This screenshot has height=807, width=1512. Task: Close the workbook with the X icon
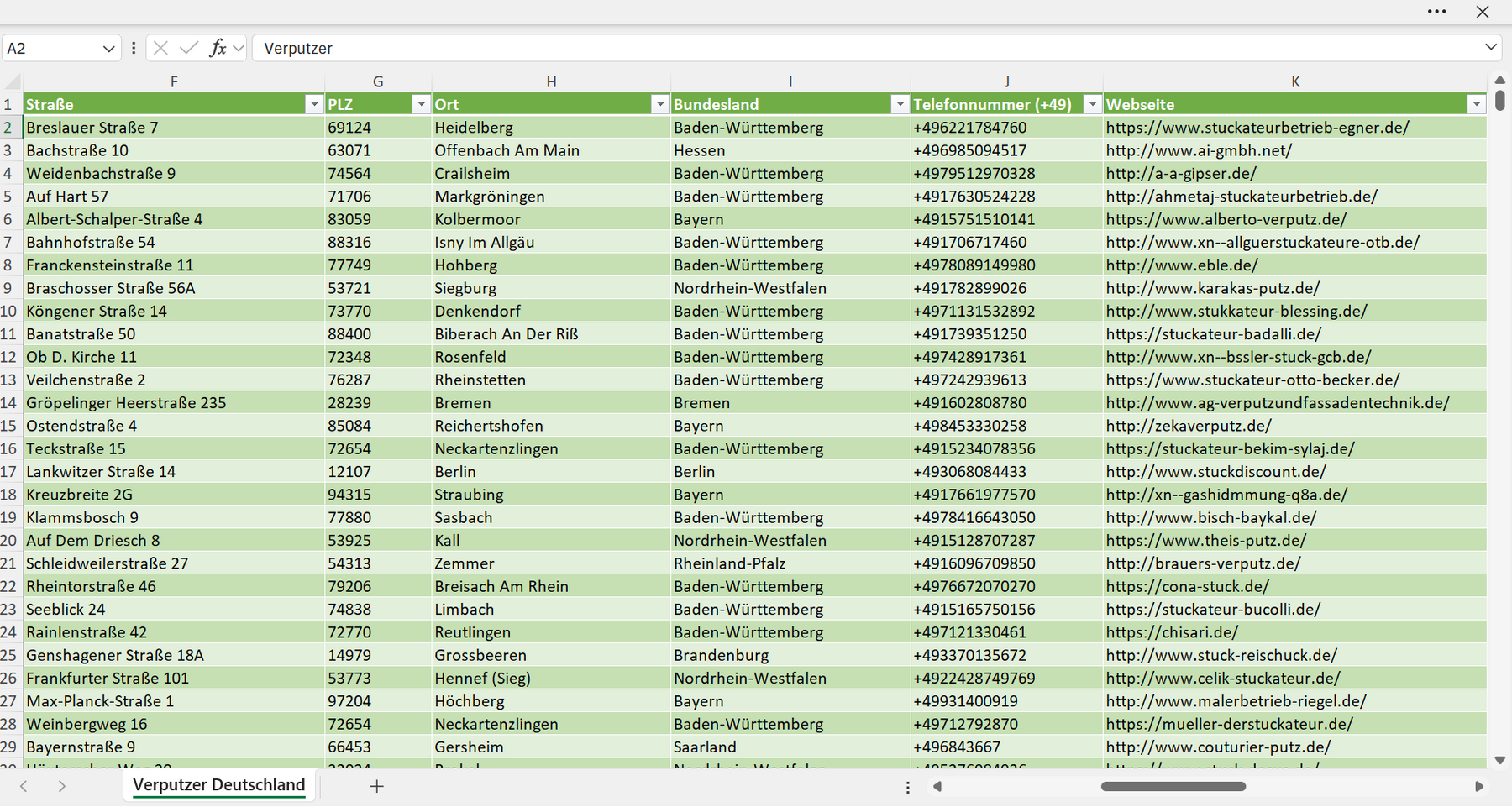(x=1483, y=12)
